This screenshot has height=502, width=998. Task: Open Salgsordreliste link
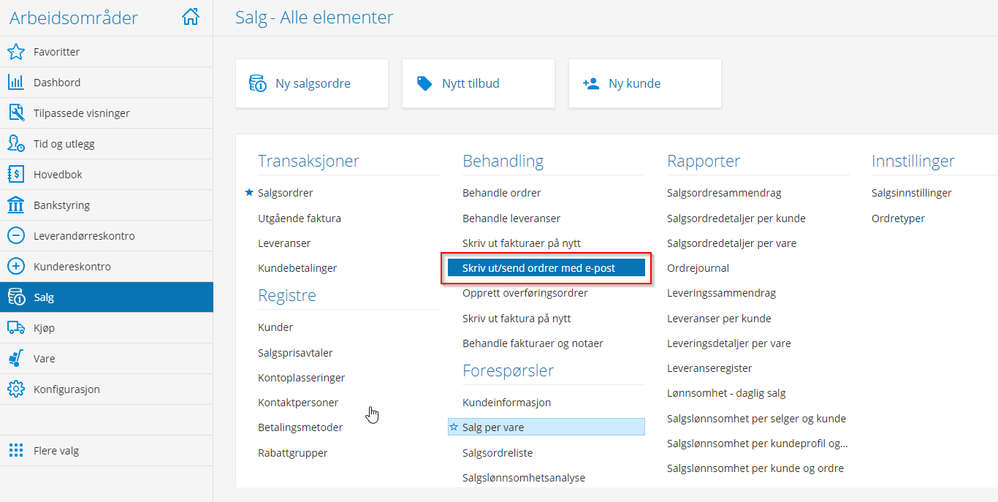coord(498,453)
